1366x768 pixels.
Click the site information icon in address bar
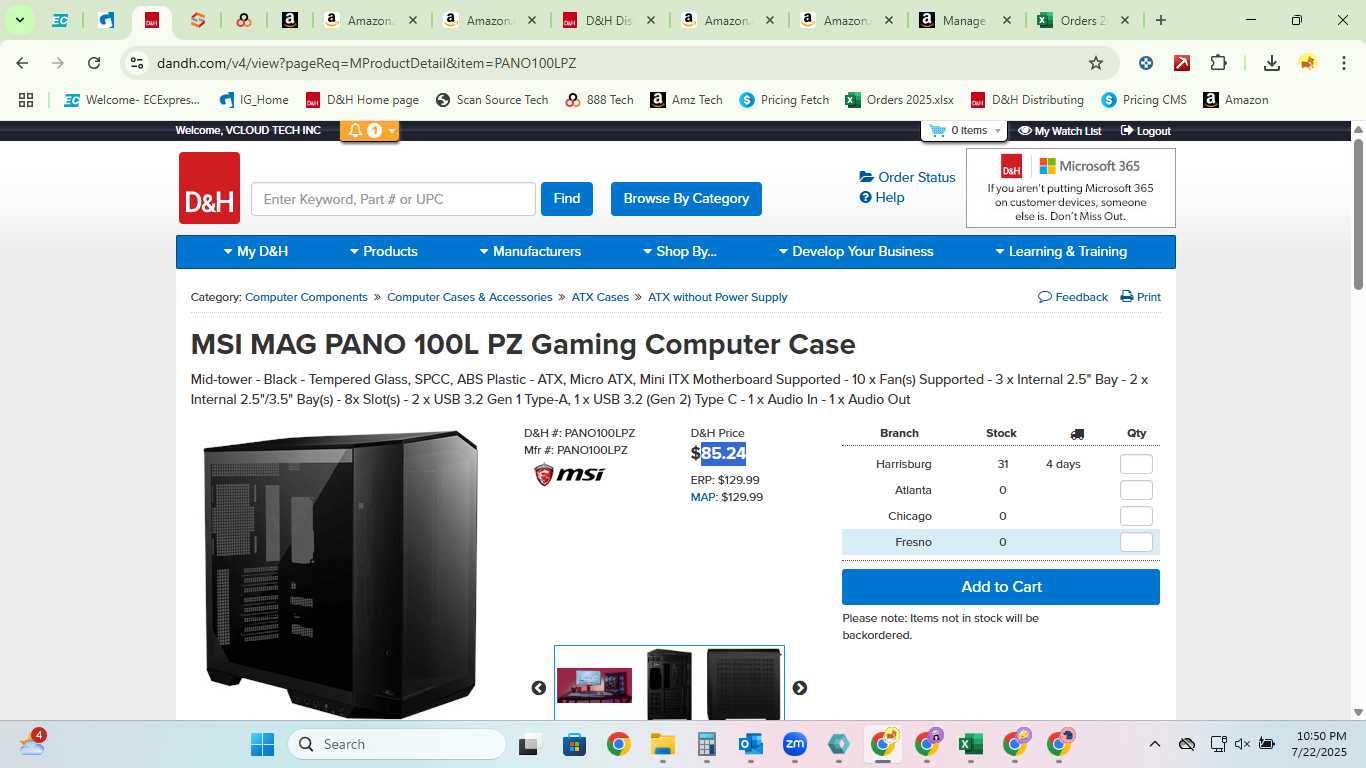tap(138, 63)
